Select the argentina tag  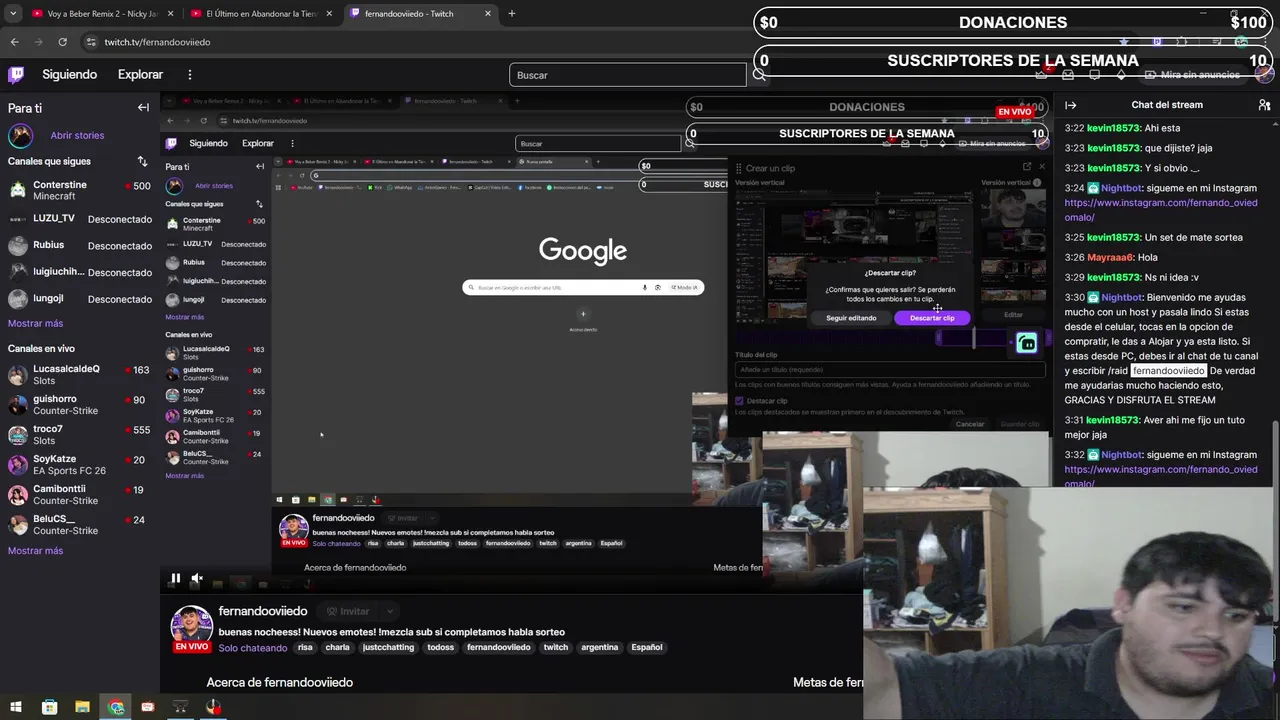(x=600, y=647)
